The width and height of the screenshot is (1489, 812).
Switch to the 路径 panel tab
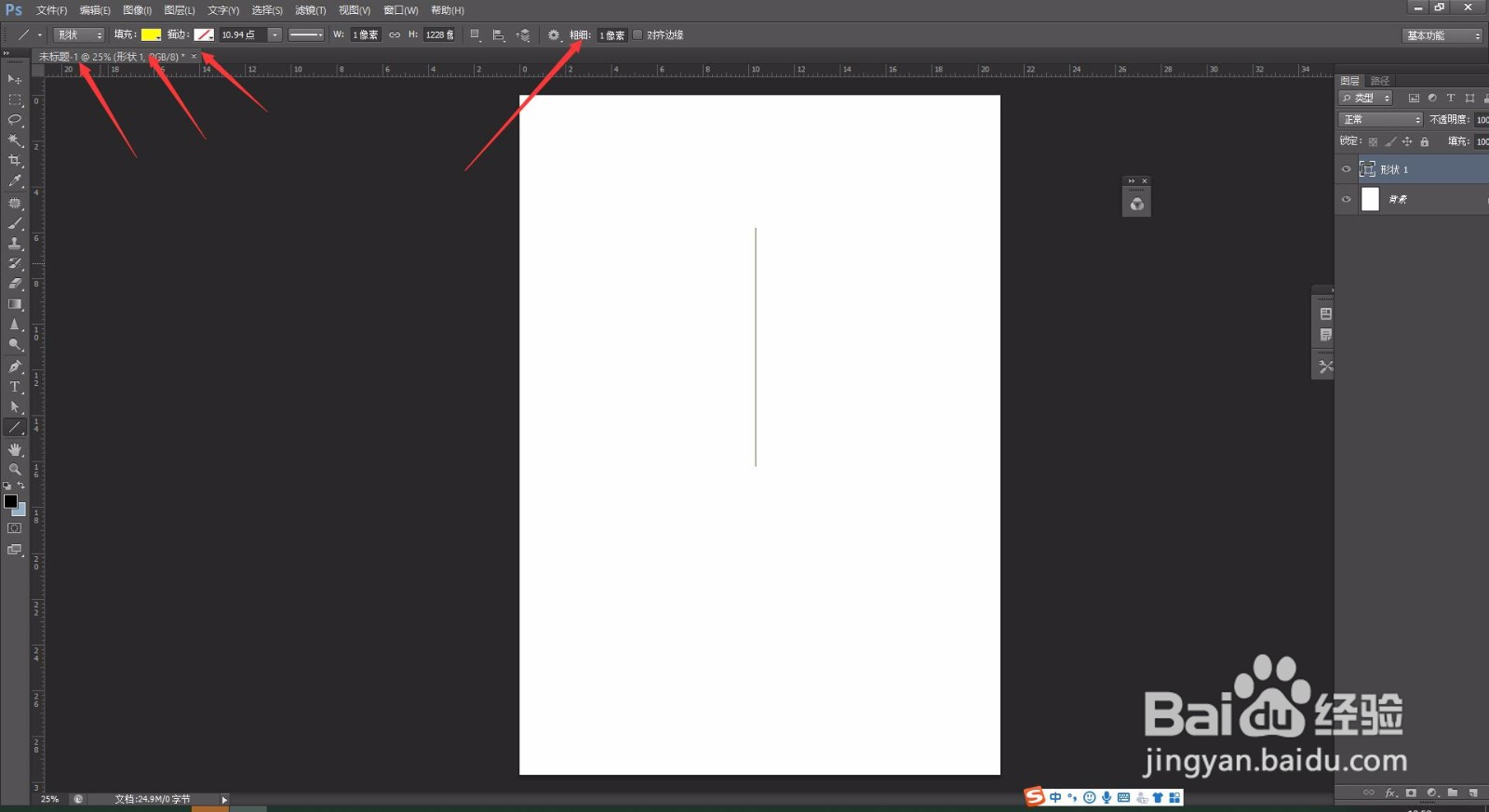pyautogui.click(x=1380, y=81)
